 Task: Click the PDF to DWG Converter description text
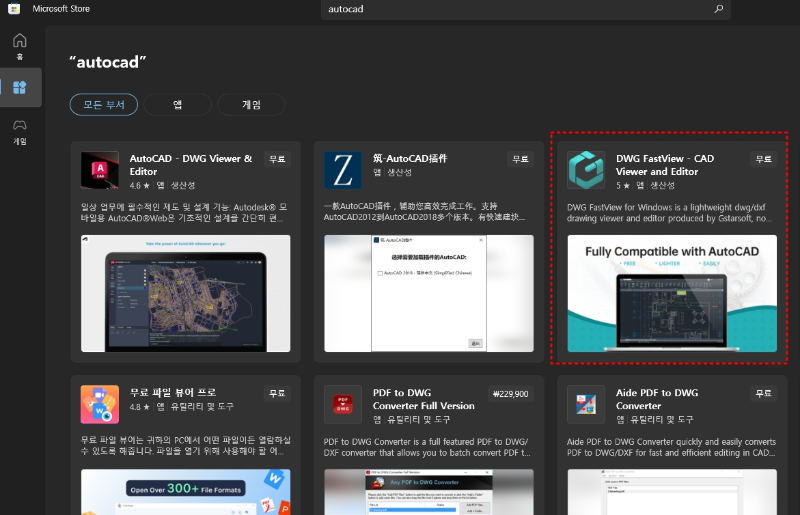(x=427, y=447)
